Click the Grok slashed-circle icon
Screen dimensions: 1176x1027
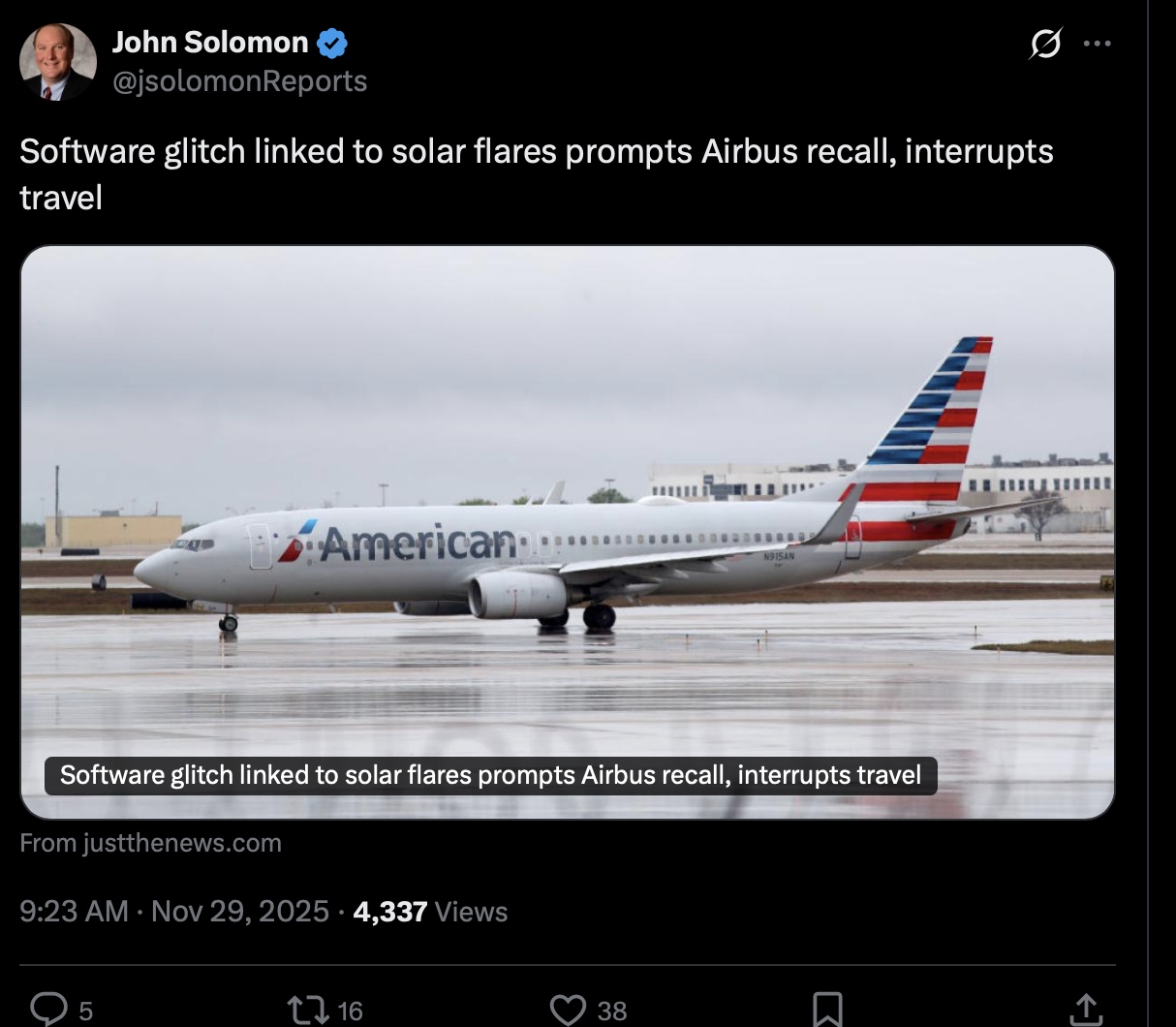(1045, 44)
